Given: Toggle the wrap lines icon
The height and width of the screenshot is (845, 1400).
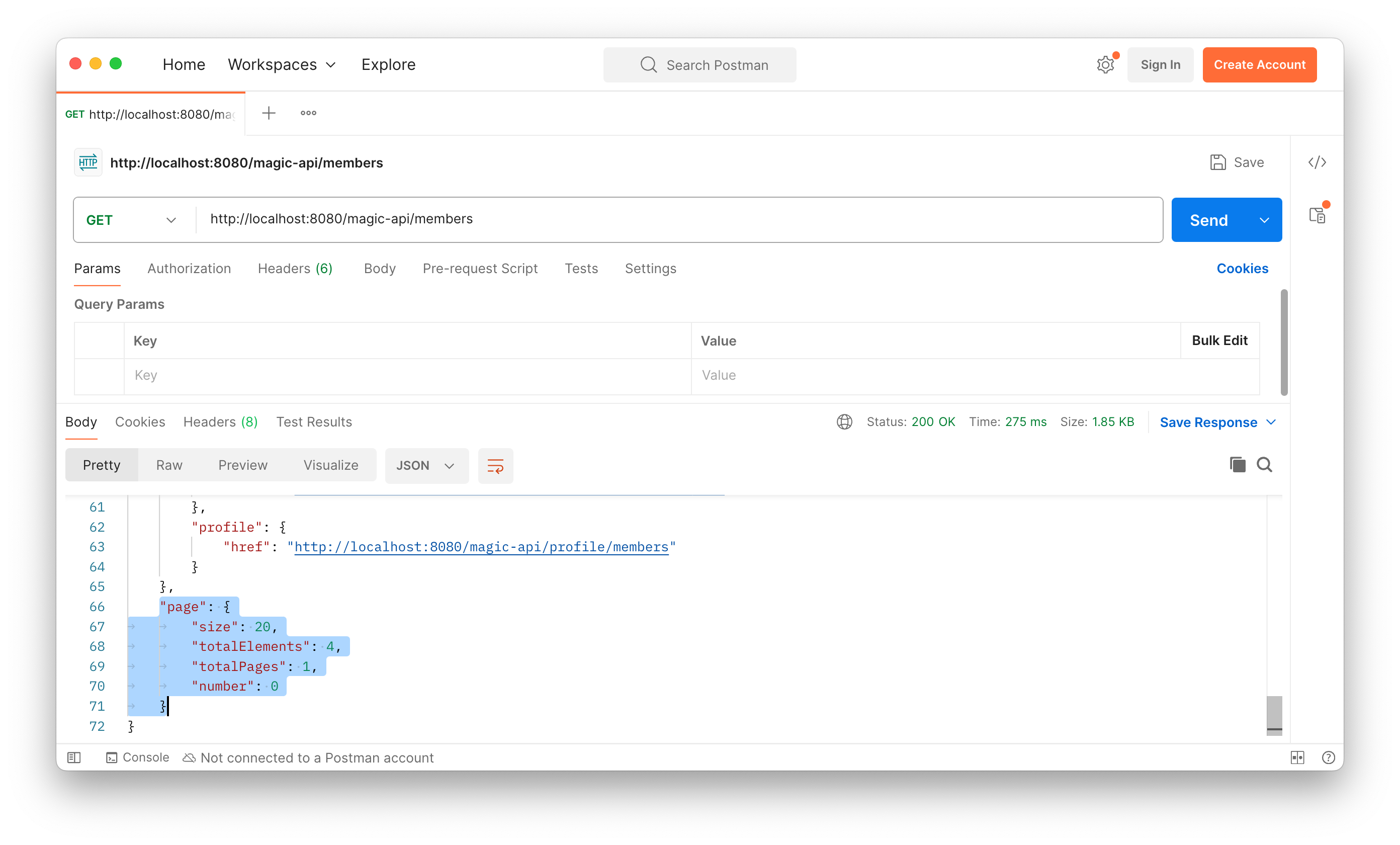Looking at the screenshot, I should coord(495,466).
